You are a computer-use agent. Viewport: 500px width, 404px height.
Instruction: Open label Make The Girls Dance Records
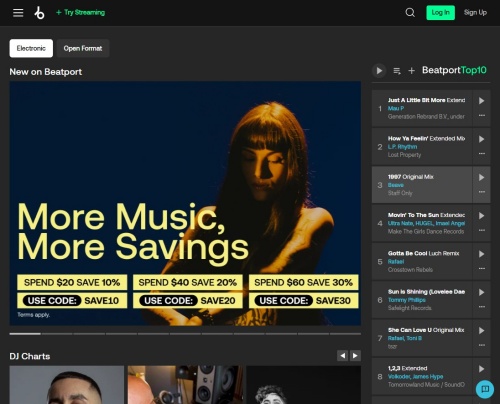click(426, 231)
